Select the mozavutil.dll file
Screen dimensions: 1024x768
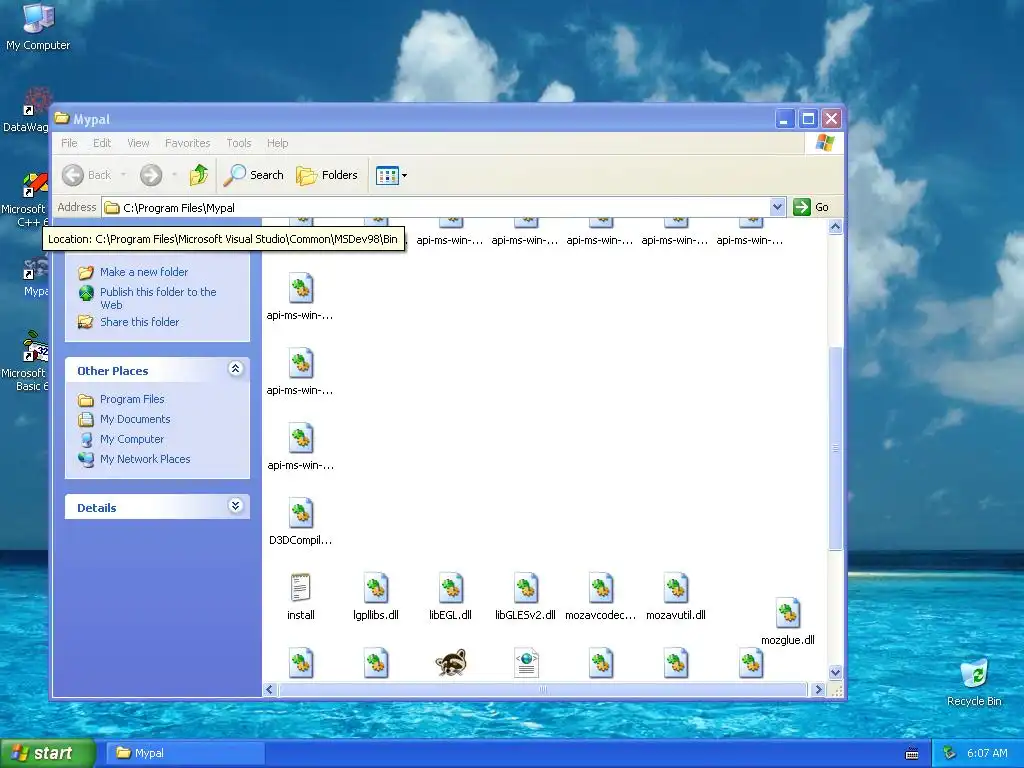(x=676, y=597)
